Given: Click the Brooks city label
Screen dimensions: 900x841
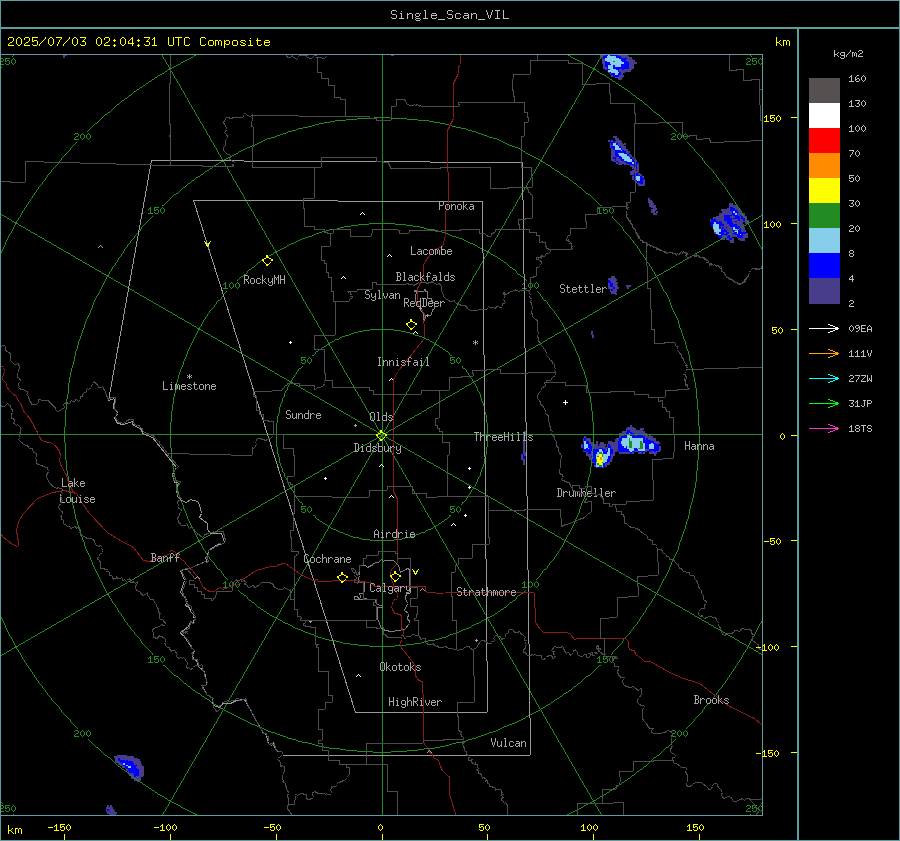Looking at the screenshot, I should 711,700.
